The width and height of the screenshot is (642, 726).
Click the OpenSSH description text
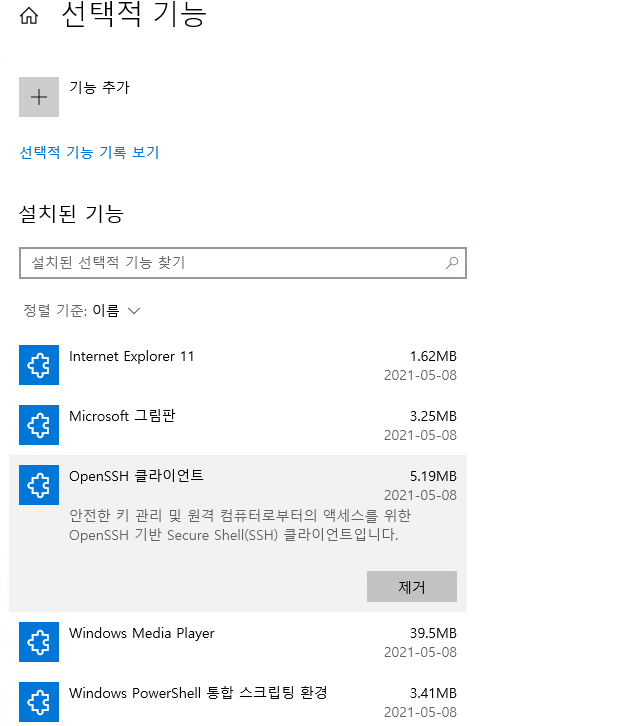(240, 525)
